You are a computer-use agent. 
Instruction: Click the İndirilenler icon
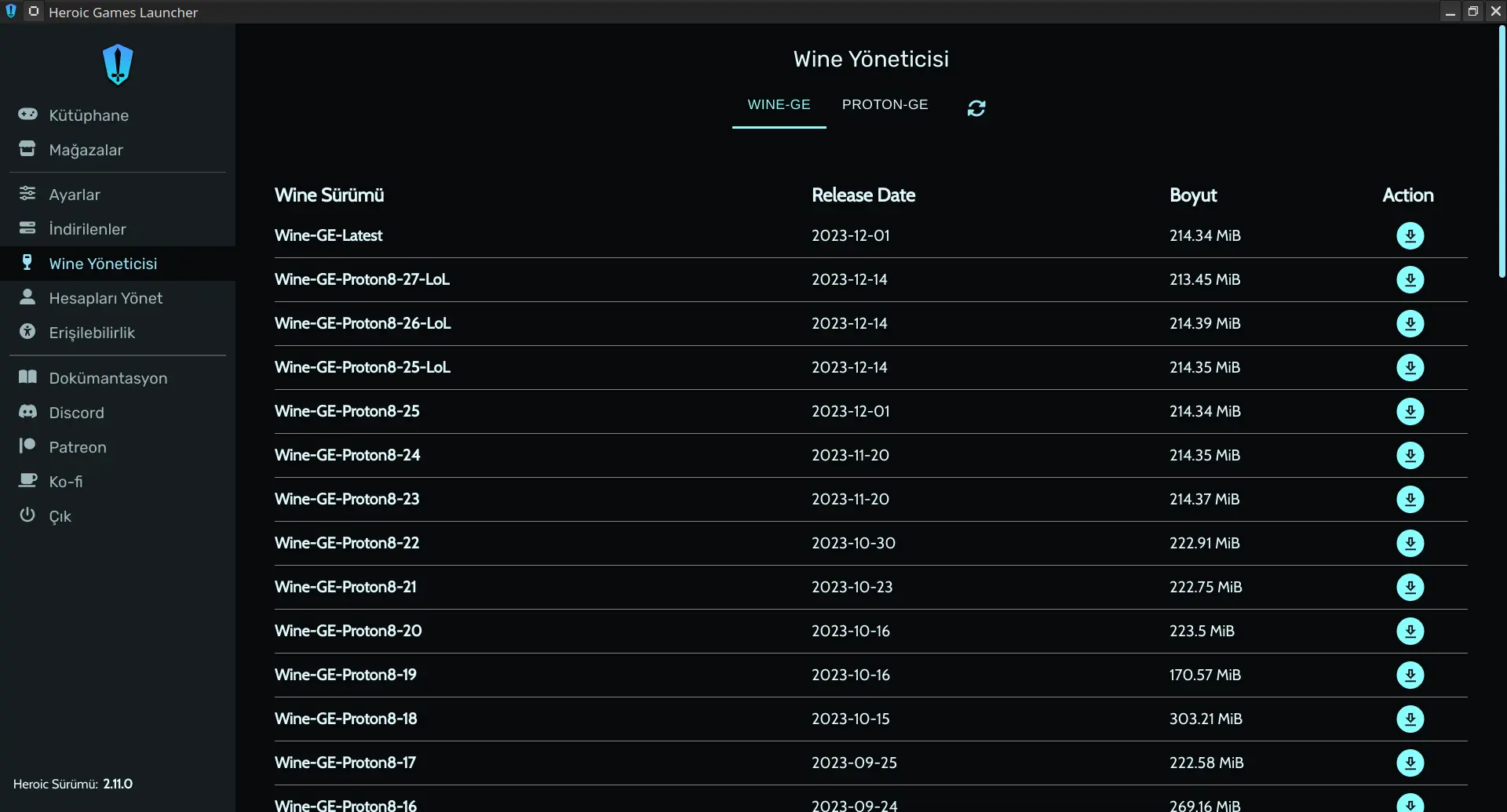pyautogui.click(x=27, y=228)
